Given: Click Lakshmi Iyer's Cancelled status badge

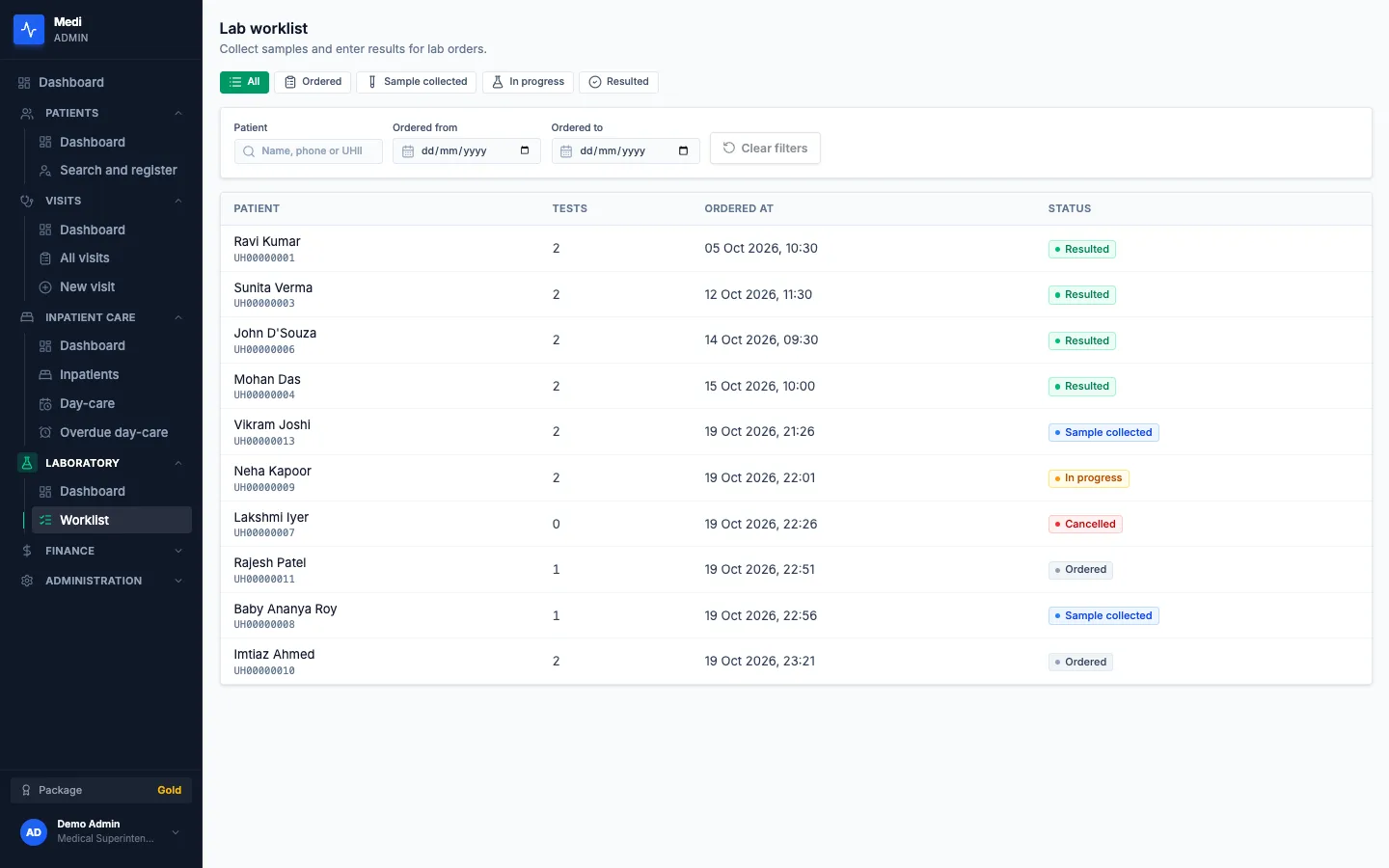Looking at the screenshot, I should pos(1085,525).
